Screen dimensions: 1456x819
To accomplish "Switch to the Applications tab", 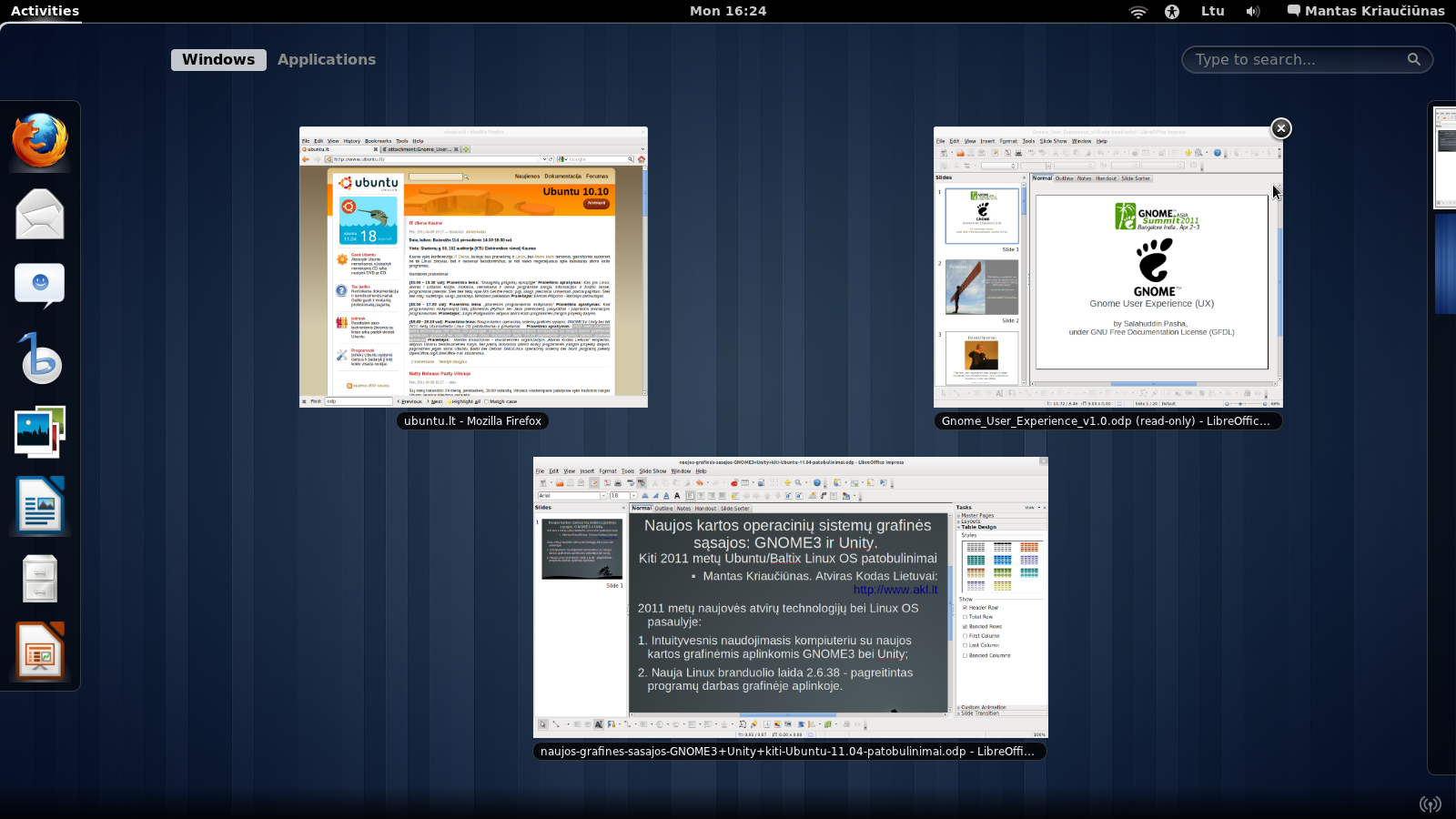I will pos(326,59).
